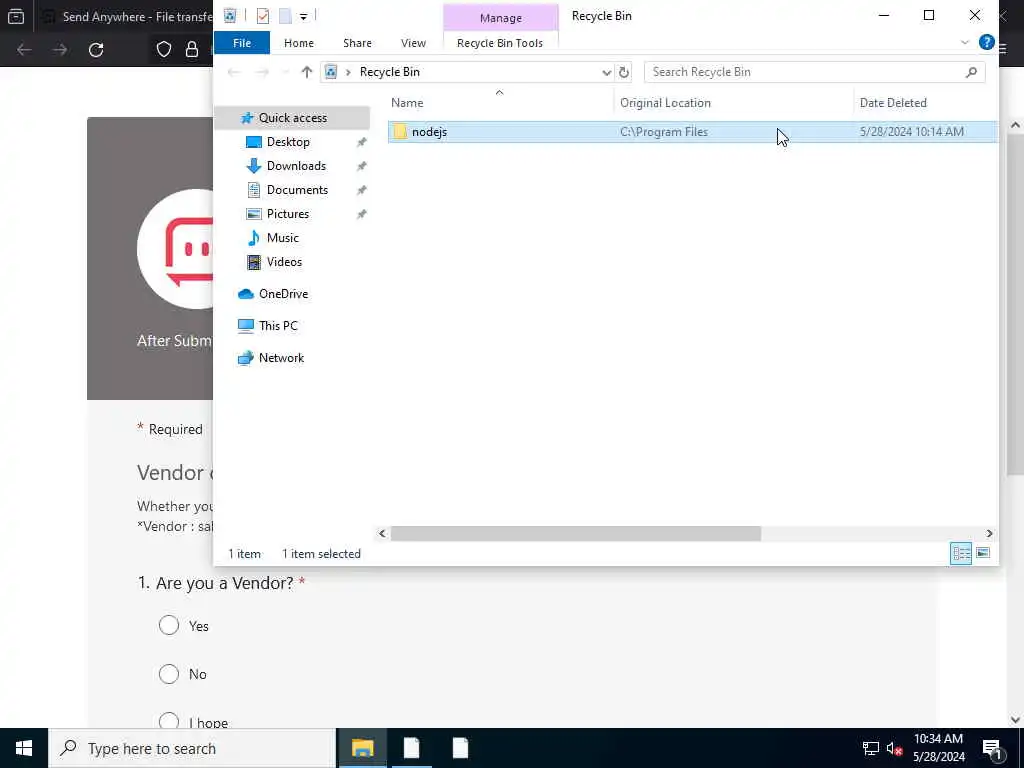Select Yes for Are you a Vendor
This screenshot has height=768, width=1024.
pos(168,625)
